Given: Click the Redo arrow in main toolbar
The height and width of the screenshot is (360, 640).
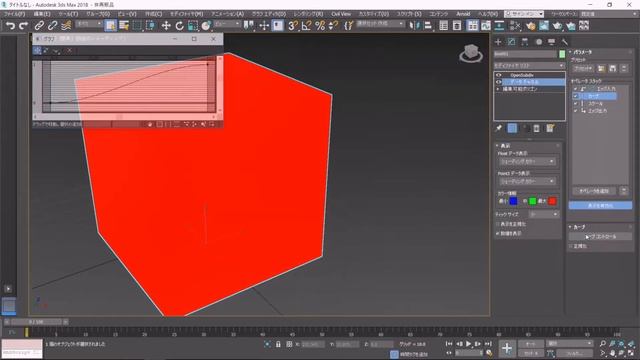Looking at the screenshot, I should 24,26.
